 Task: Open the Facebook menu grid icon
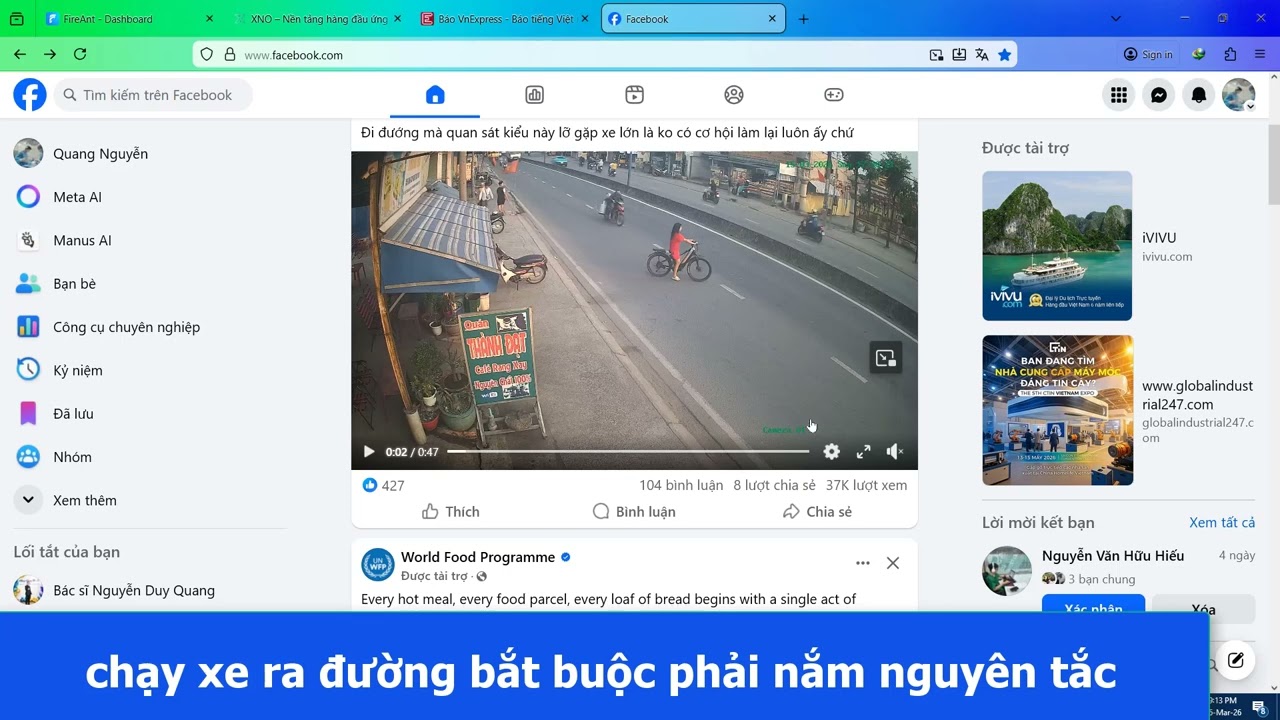click(x=1119, y=95)
